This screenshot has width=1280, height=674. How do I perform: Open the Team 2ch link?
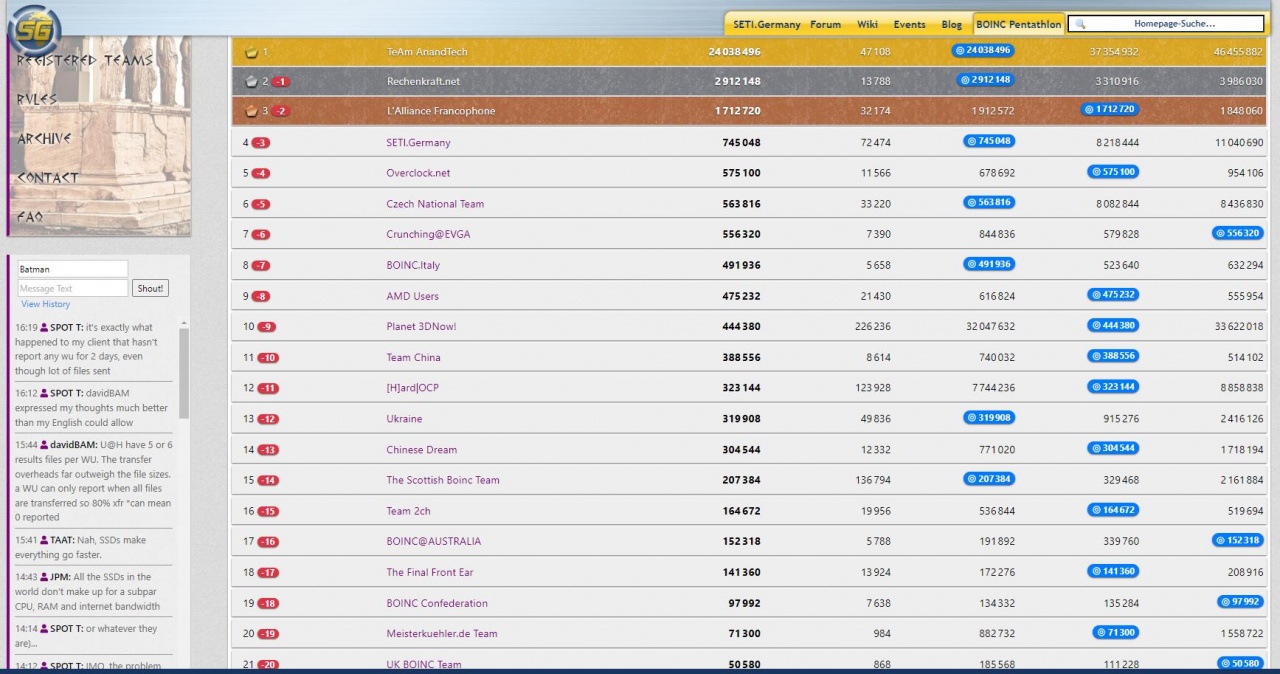pyautogui.click(x=409, y=511)
